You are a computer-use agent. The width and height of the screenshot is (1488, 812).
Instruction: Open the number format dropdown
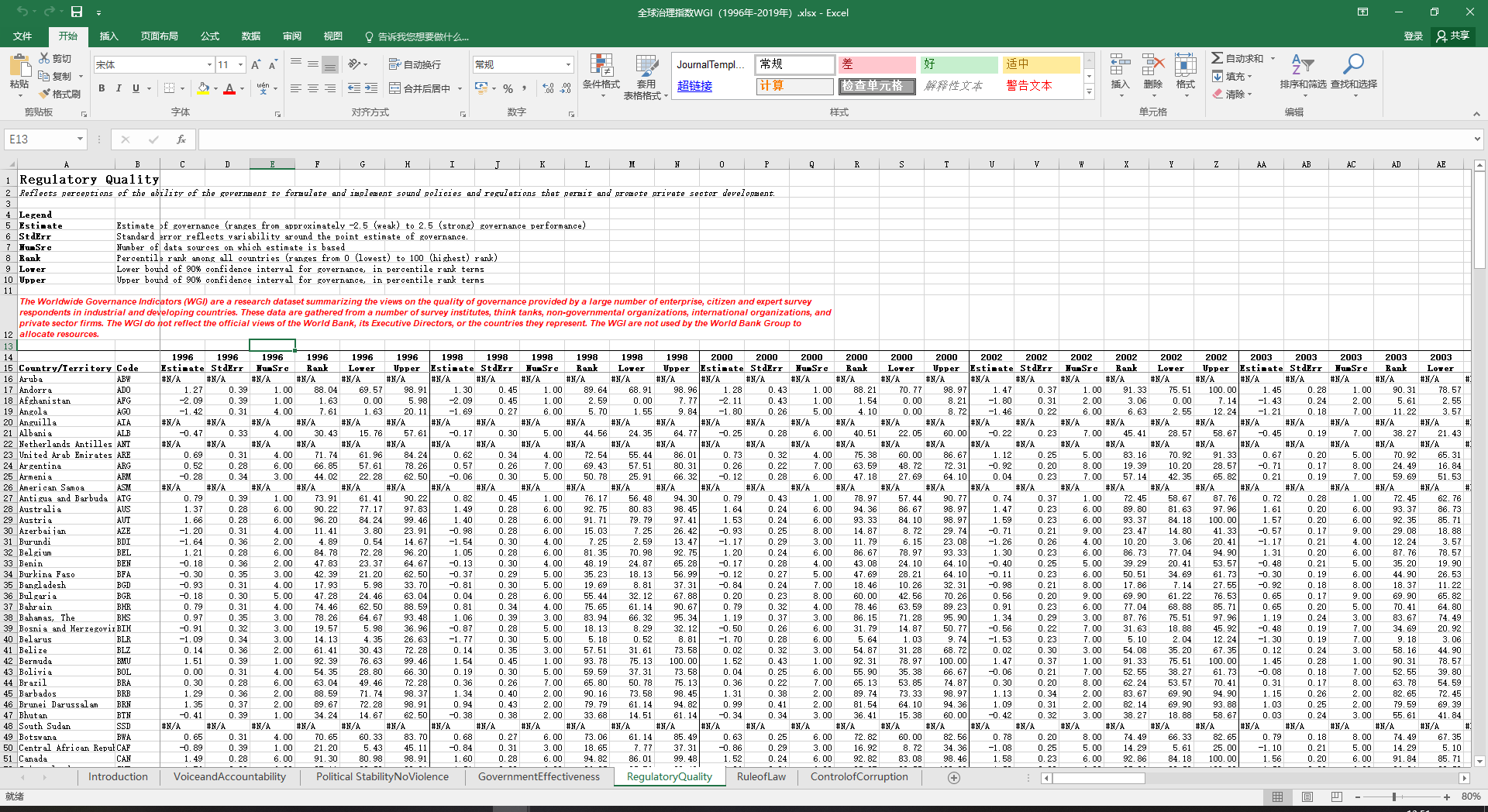[x=568, y=65]
